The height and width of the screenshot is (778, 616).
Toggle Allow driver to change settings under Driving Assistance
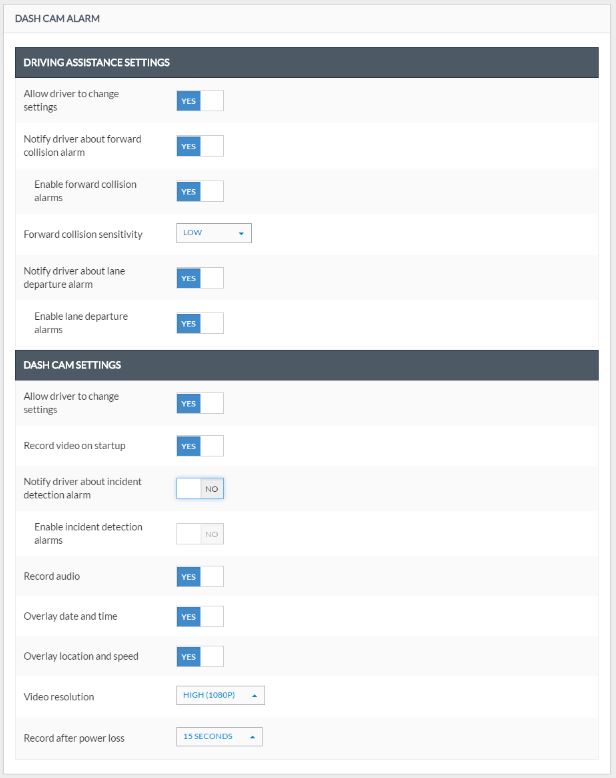click(200, 101)
